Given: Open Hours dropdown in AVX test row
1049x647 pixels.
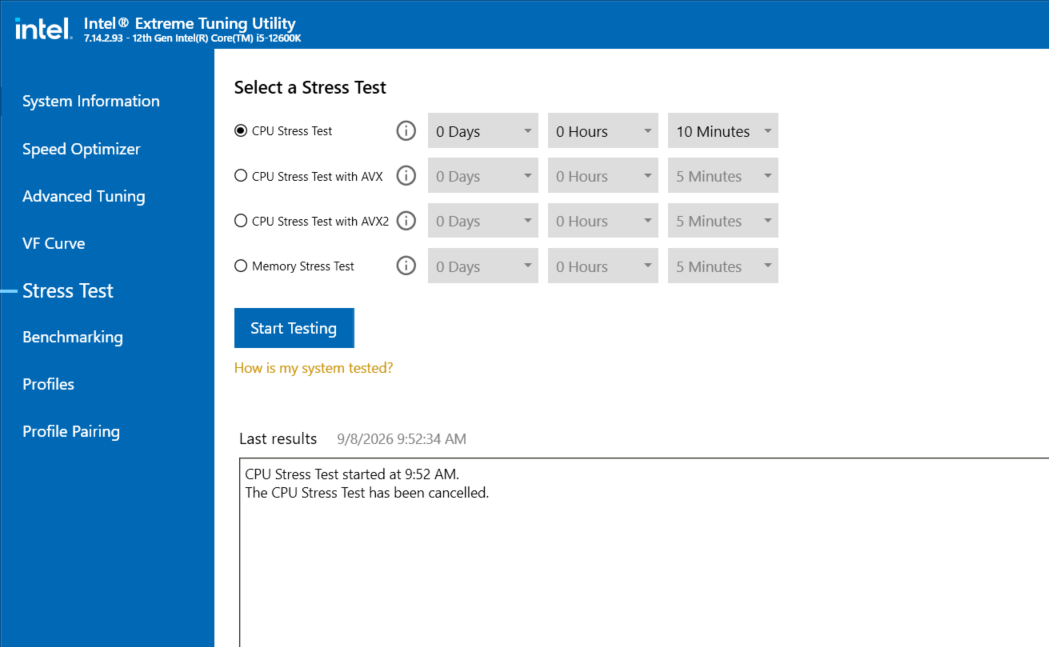Looking at the screenshot, I should click(603, 175).
